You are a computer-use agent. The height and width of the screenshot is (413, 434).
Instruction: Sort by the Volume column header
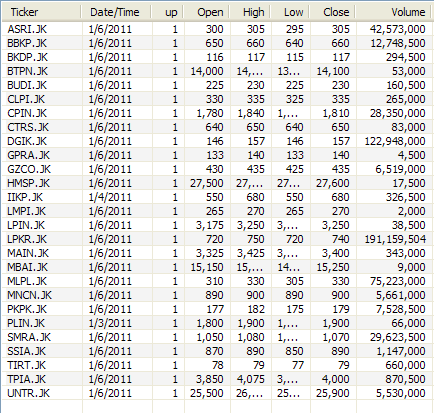pyautogui.click(x=393, y=12)
